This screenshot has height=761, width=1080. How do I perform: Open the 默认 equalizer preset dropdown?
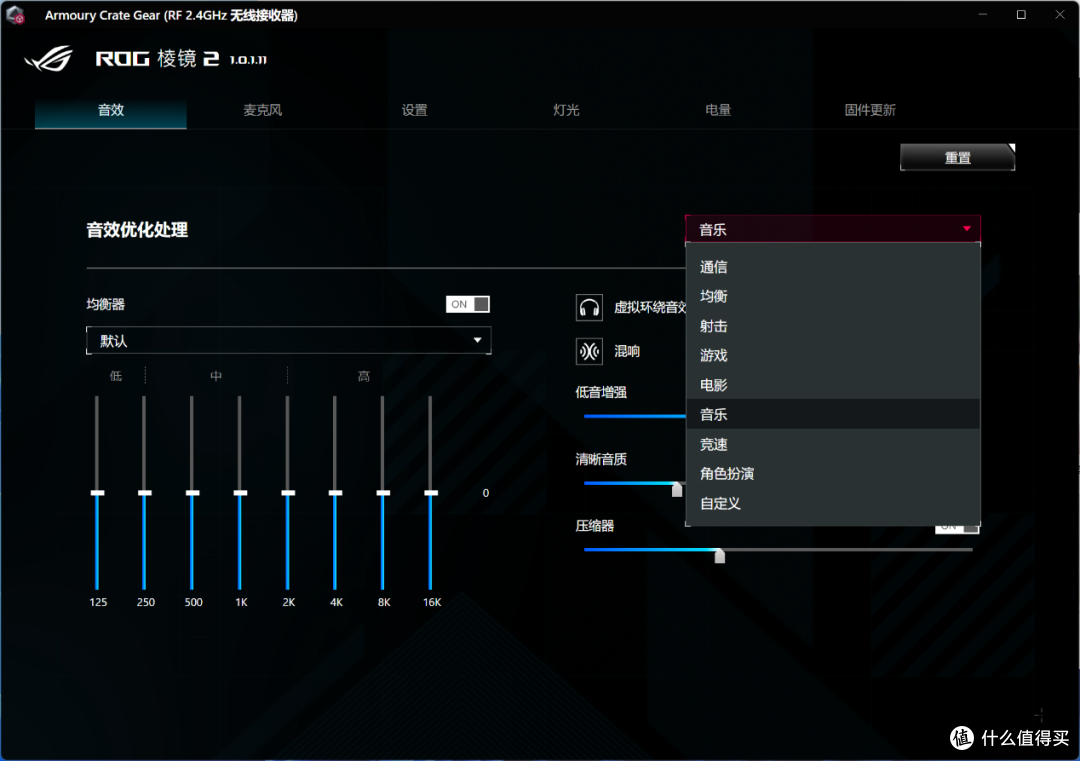pos(289,340)
